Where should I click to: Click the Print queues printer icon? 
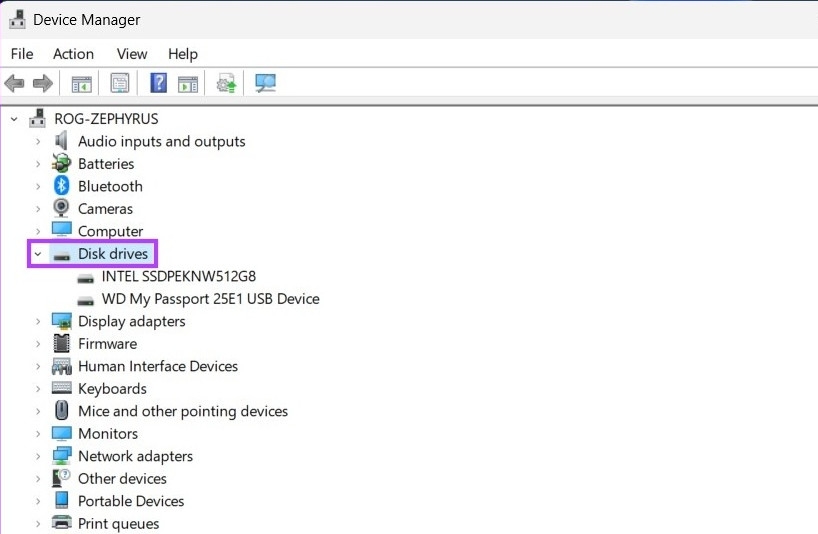point(62,523)
